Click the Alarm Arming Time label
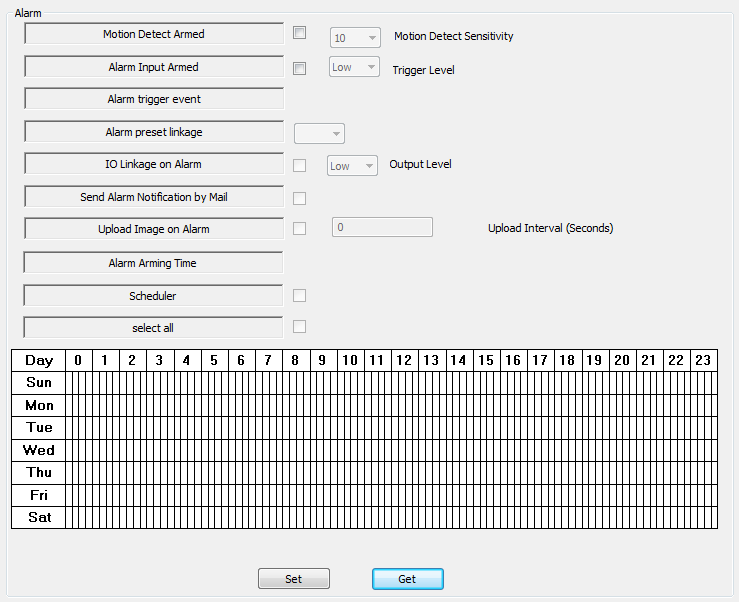This screenshot has width=739, height=602. click(x=153, y=263)
